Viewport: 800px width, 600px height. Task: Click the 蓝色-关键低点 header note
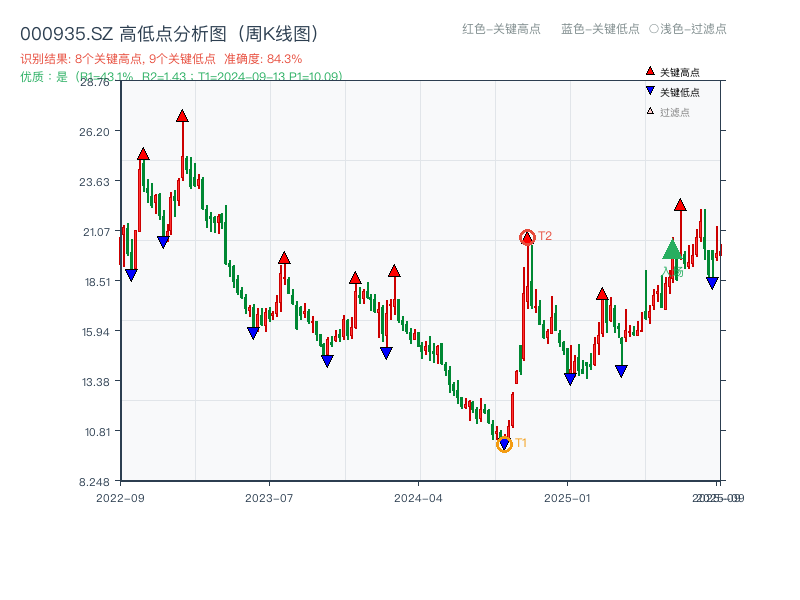pos(600,29)
